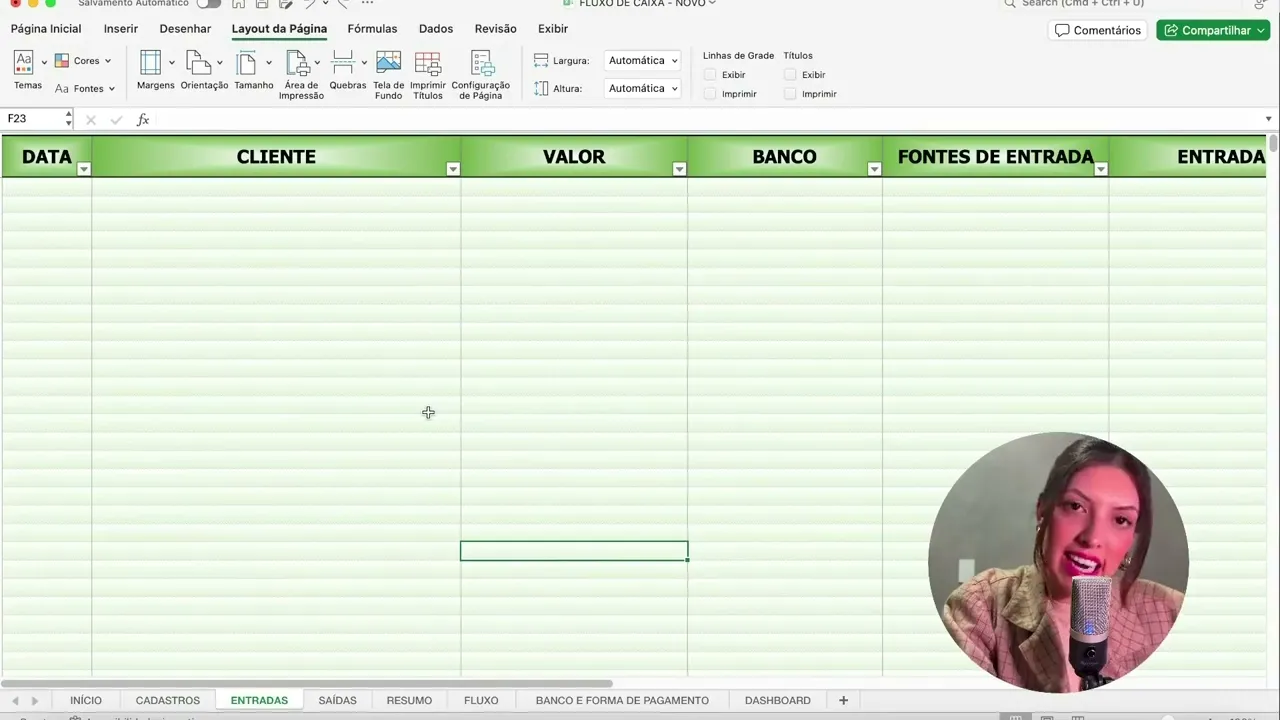Open the Fórmulas ribbon tab
This screenshot has width=1280, height=720.
[x=372, y=29]
